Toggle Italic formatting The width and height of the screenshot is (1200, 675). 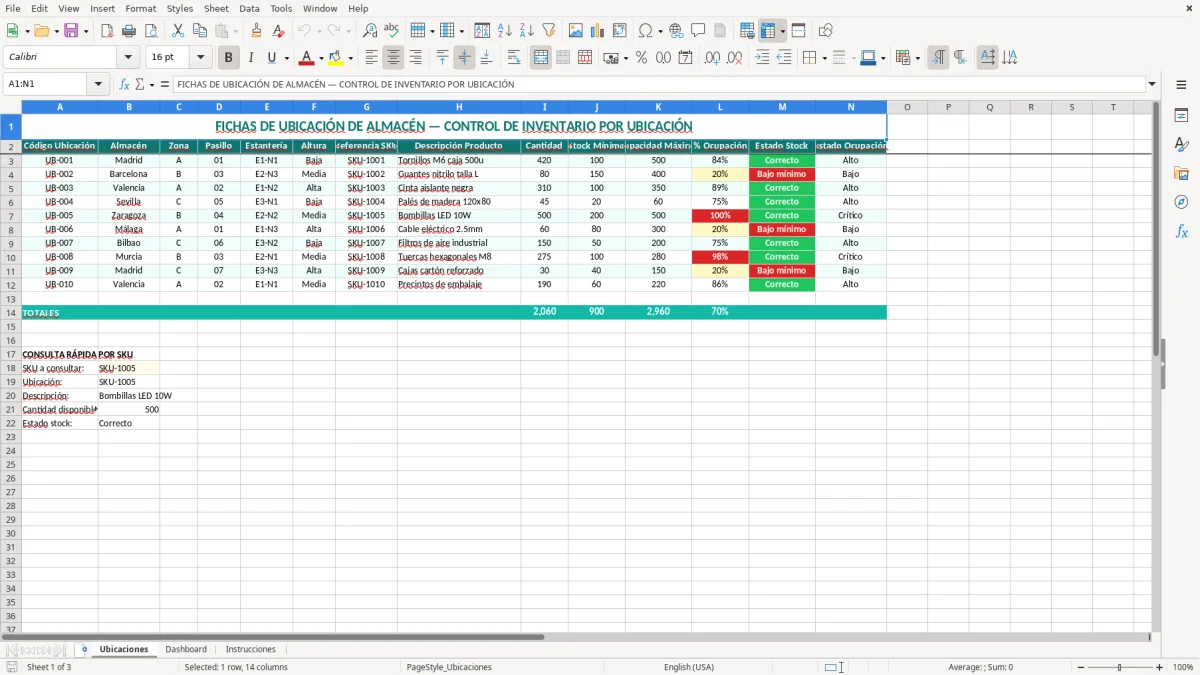pos(251,58)
